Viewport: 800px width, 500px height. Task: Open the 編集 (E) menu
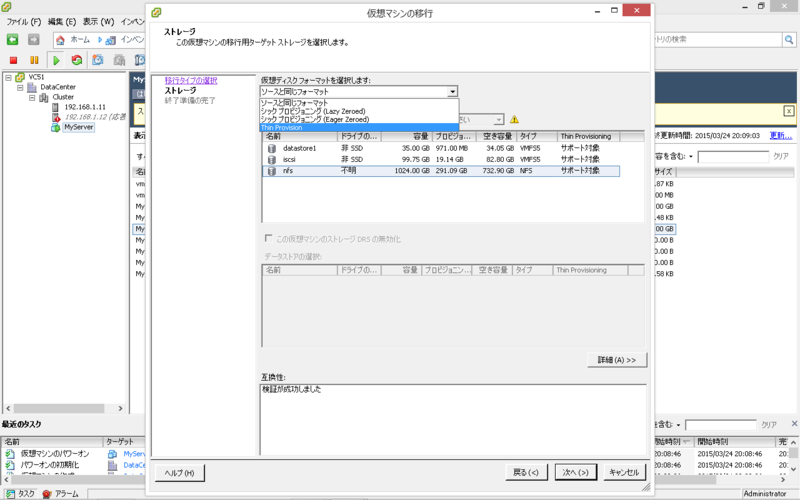62,21
